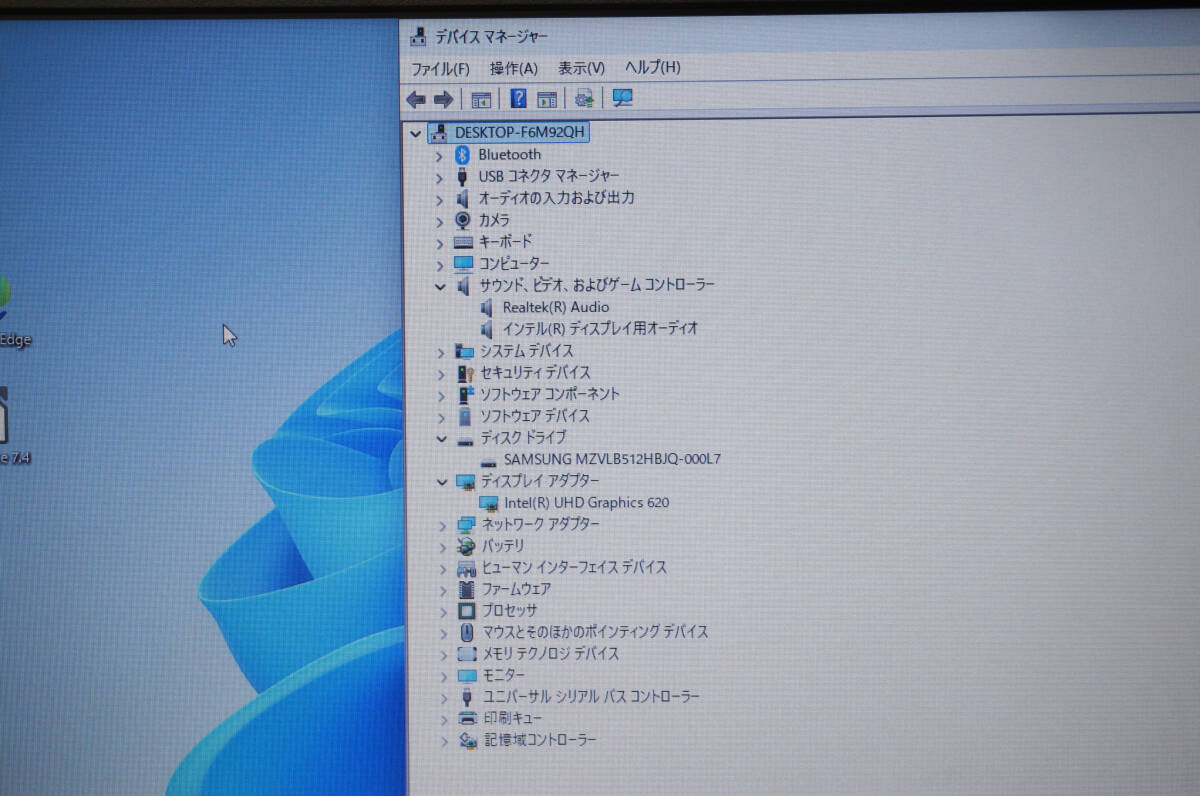1200x796 pixels.
Task: Collapse the サウンド、ビデオ、およびゲーム コントローラー node
Action: click(x=440, y=286)
